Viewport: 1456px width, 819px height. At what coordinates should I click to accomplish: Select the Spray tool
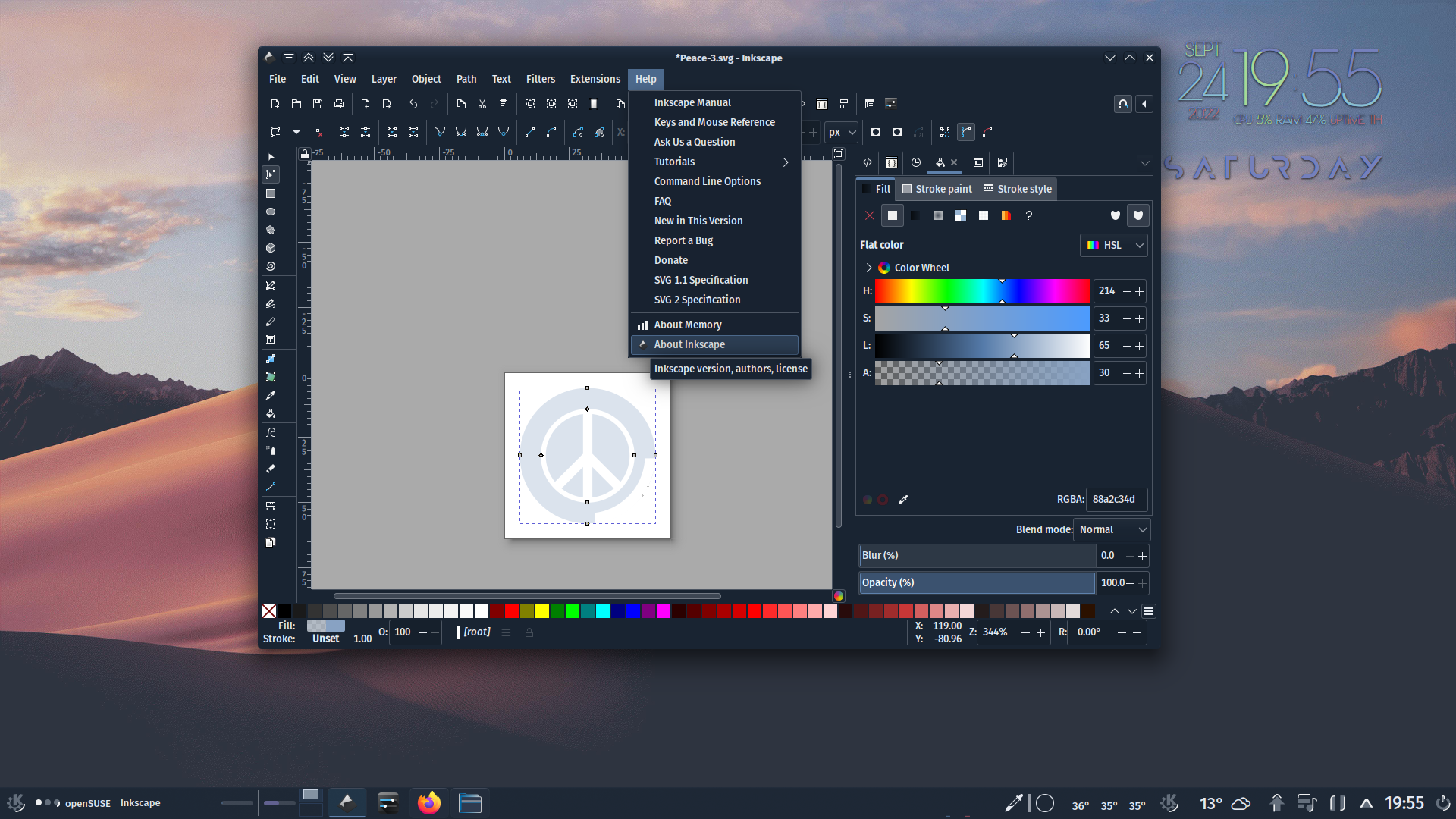click(271, 450)
